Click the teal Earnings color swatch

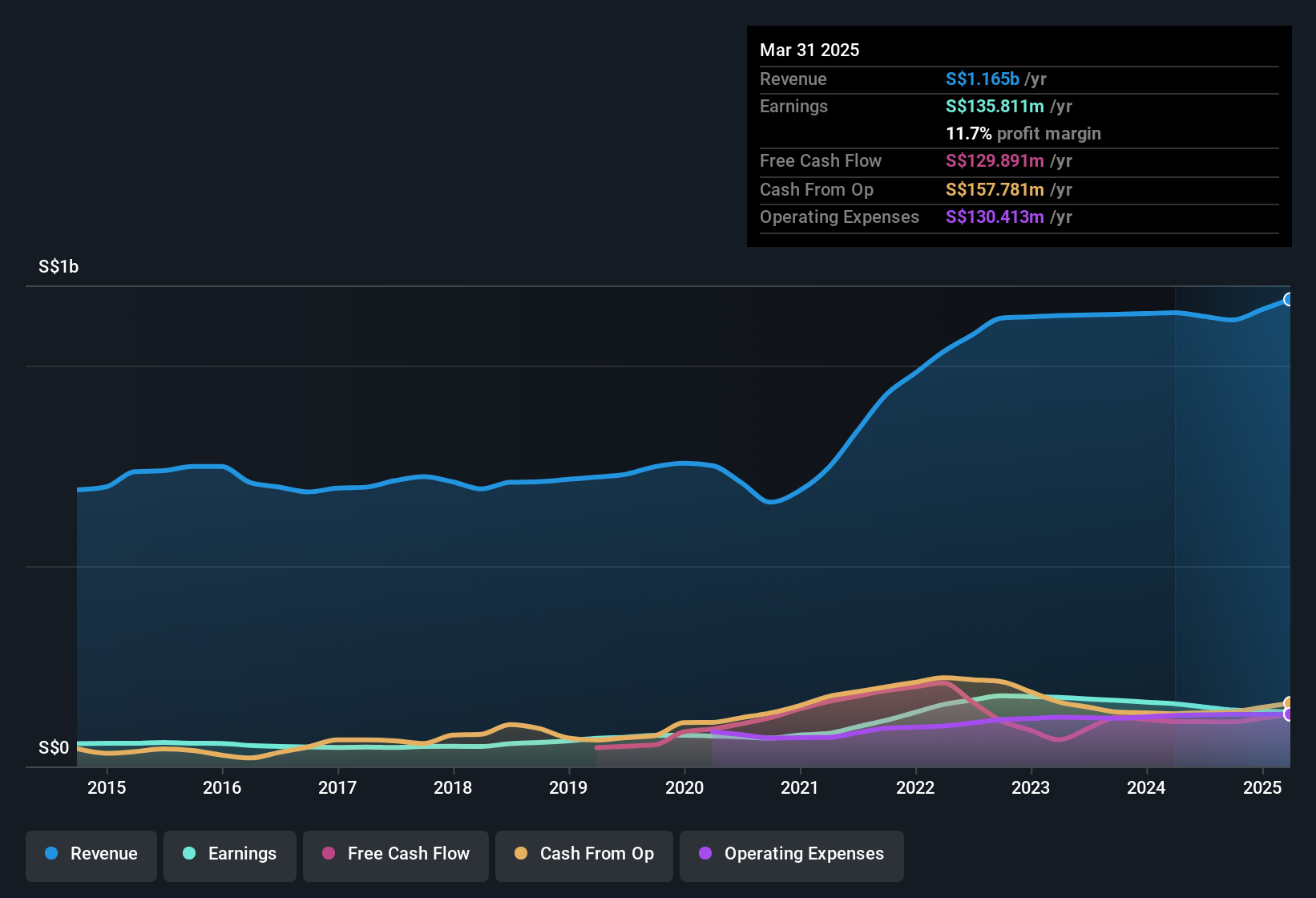(189, 854)
